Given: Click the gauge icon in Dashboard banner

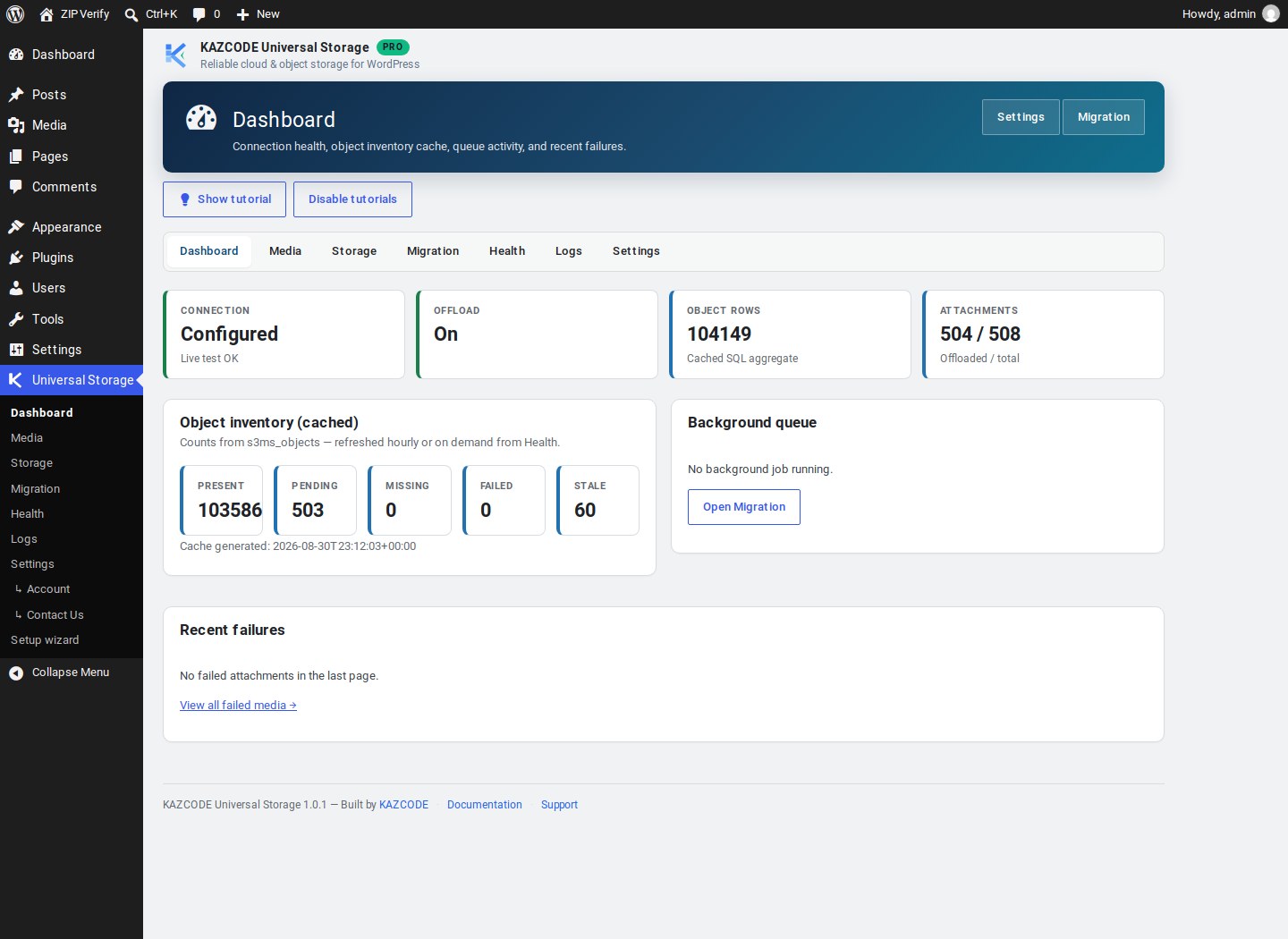Looking at the screenshot, I should point(201,118).
